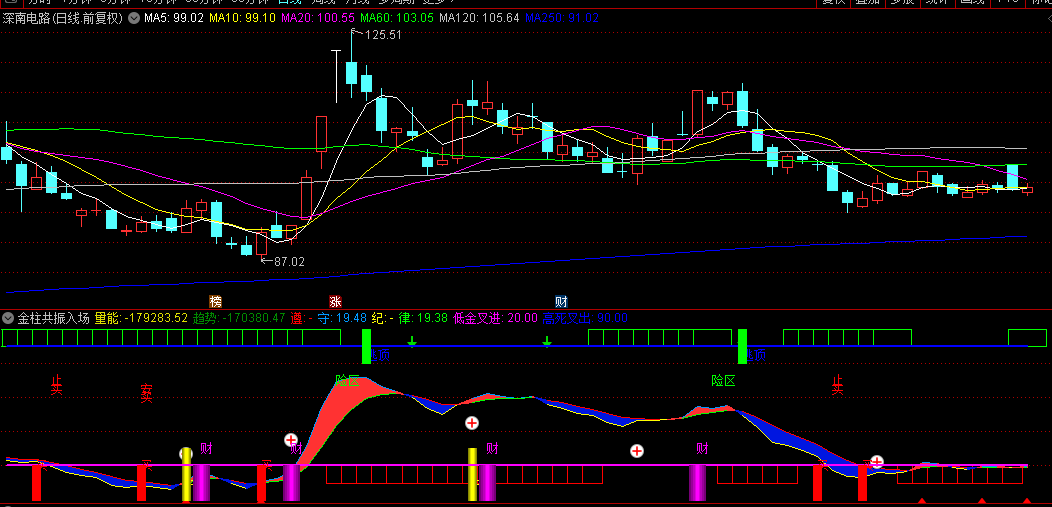The height and width of the screenshot is (507, 1052).
Task: Click the plus circle above the first red wave
Action: [291, 440]
